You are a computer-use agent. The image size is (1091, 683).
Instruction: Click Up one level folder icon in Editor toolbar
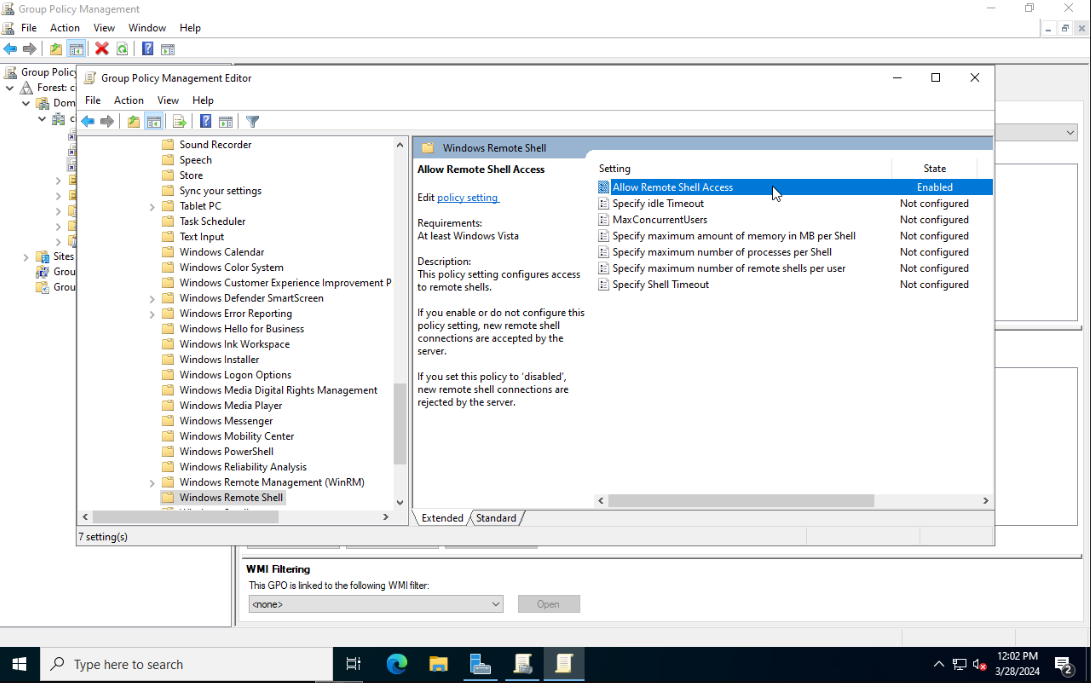(x=133, y=122)
